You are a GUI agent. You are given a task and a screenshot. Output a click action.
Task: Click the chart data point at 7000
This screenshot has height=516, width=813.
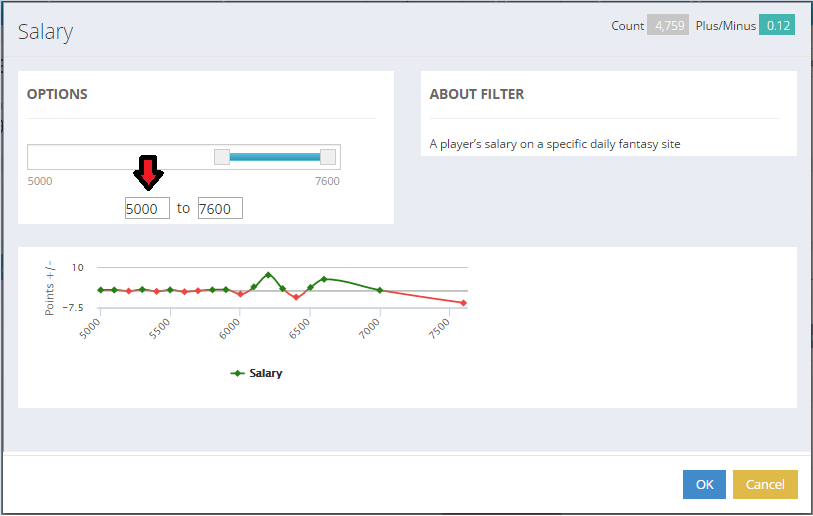(x=380, y=290)
